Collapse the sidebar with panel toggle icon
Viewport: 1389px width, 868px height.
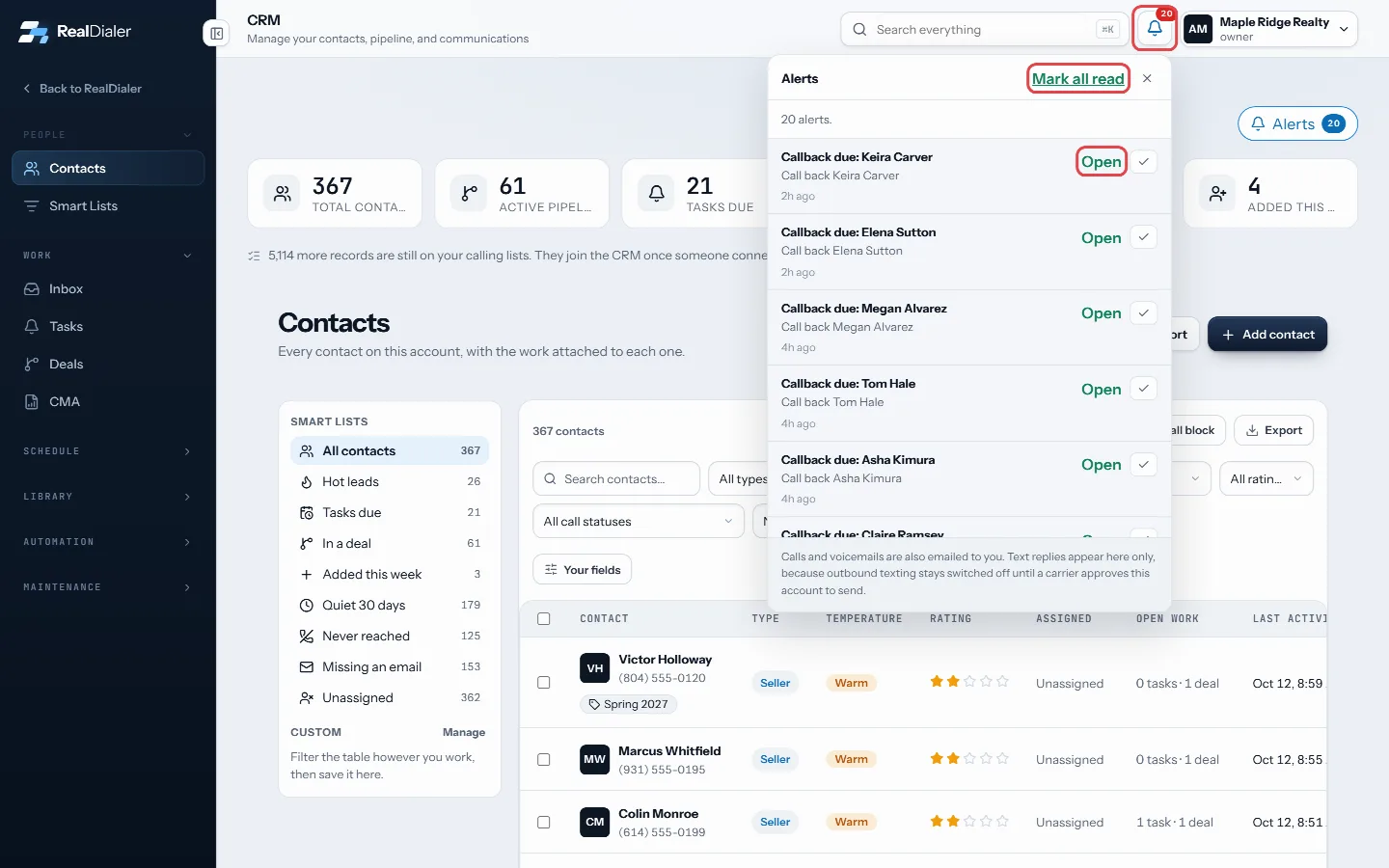tap(217, 34)
